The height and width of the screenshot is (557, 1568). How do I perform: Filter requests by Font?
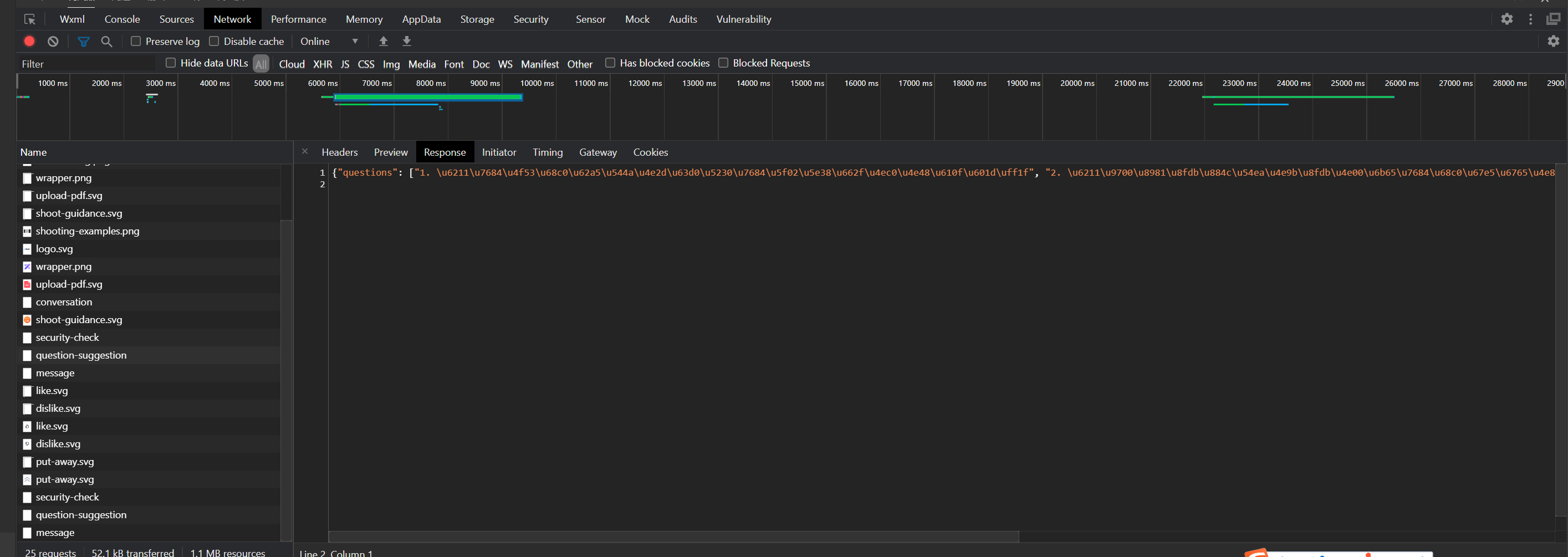coord(454,64)
